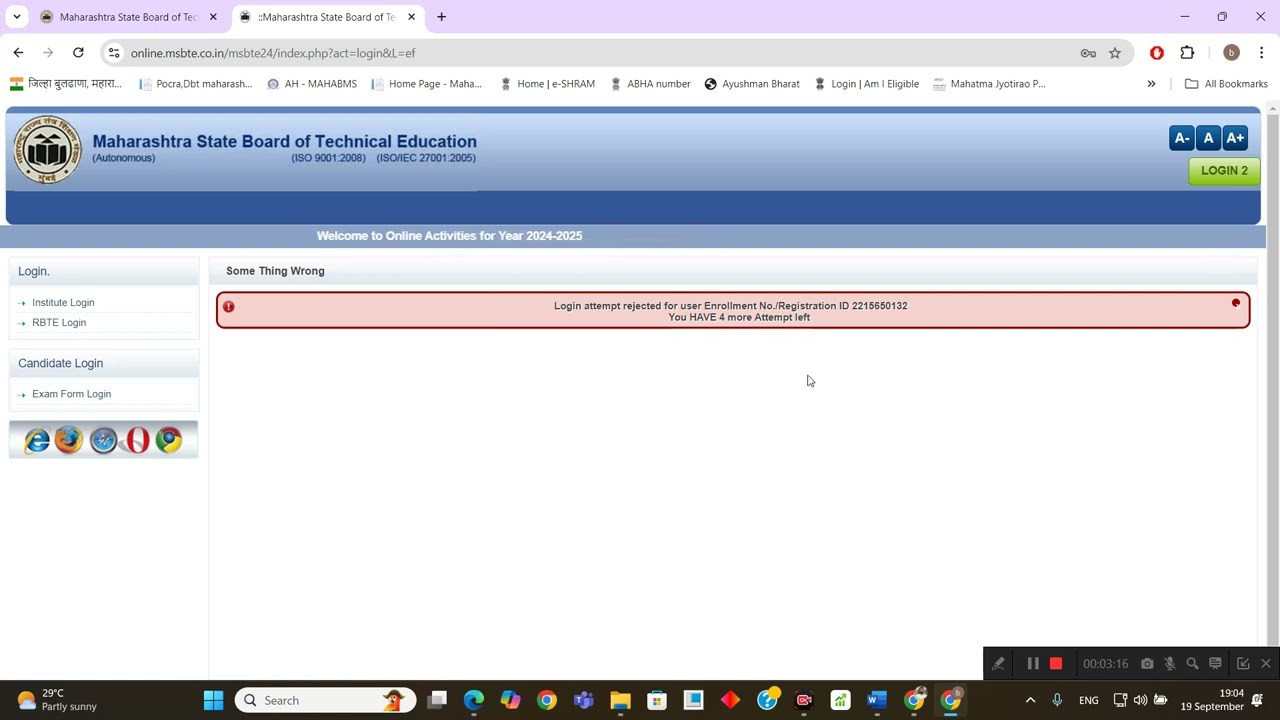The image size is (1280, 720).
Task: Open File Explorer from the taskbar
Action: pyautogui.click(x=620, y=700)
